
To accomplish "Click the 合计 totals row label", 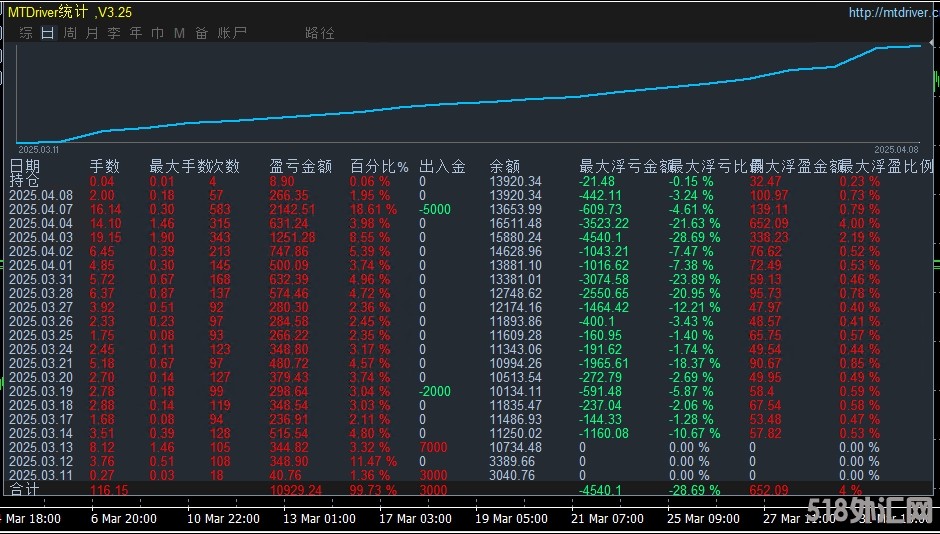I will (x=25, y=491).
